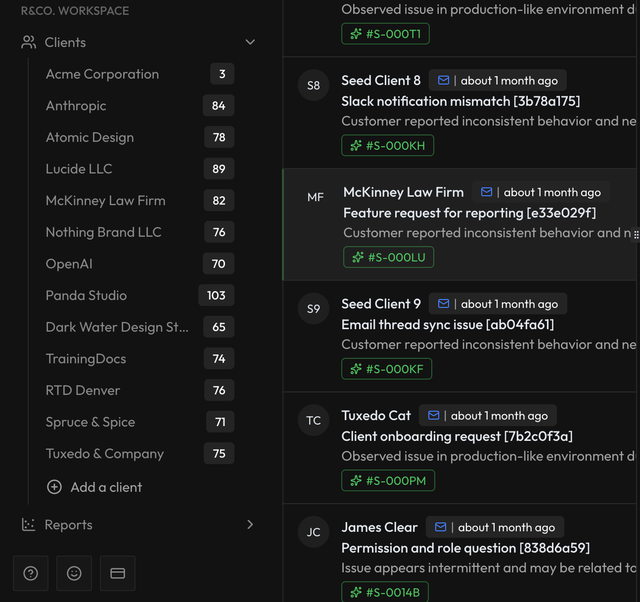640x602 pixels.
Task: Open Permission and role question [838d6a59]
Action: [x=465, y=548]
